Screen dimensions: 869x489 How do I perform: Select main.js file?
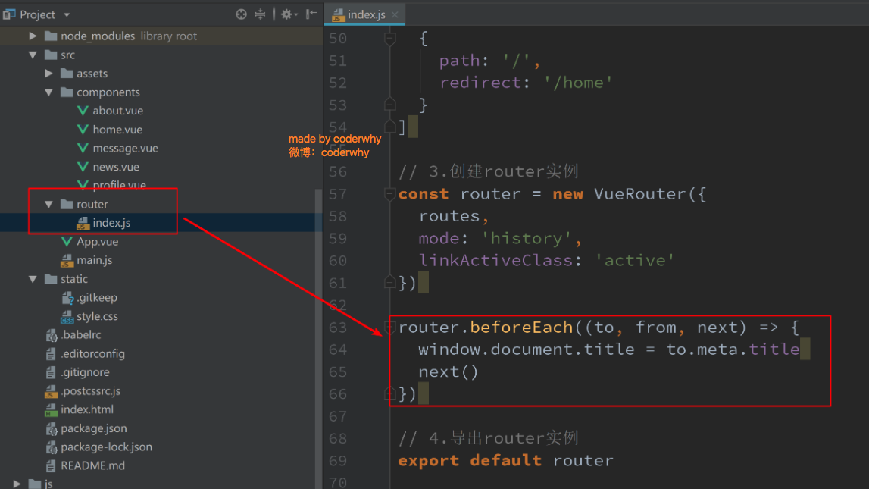coord(94,260)
